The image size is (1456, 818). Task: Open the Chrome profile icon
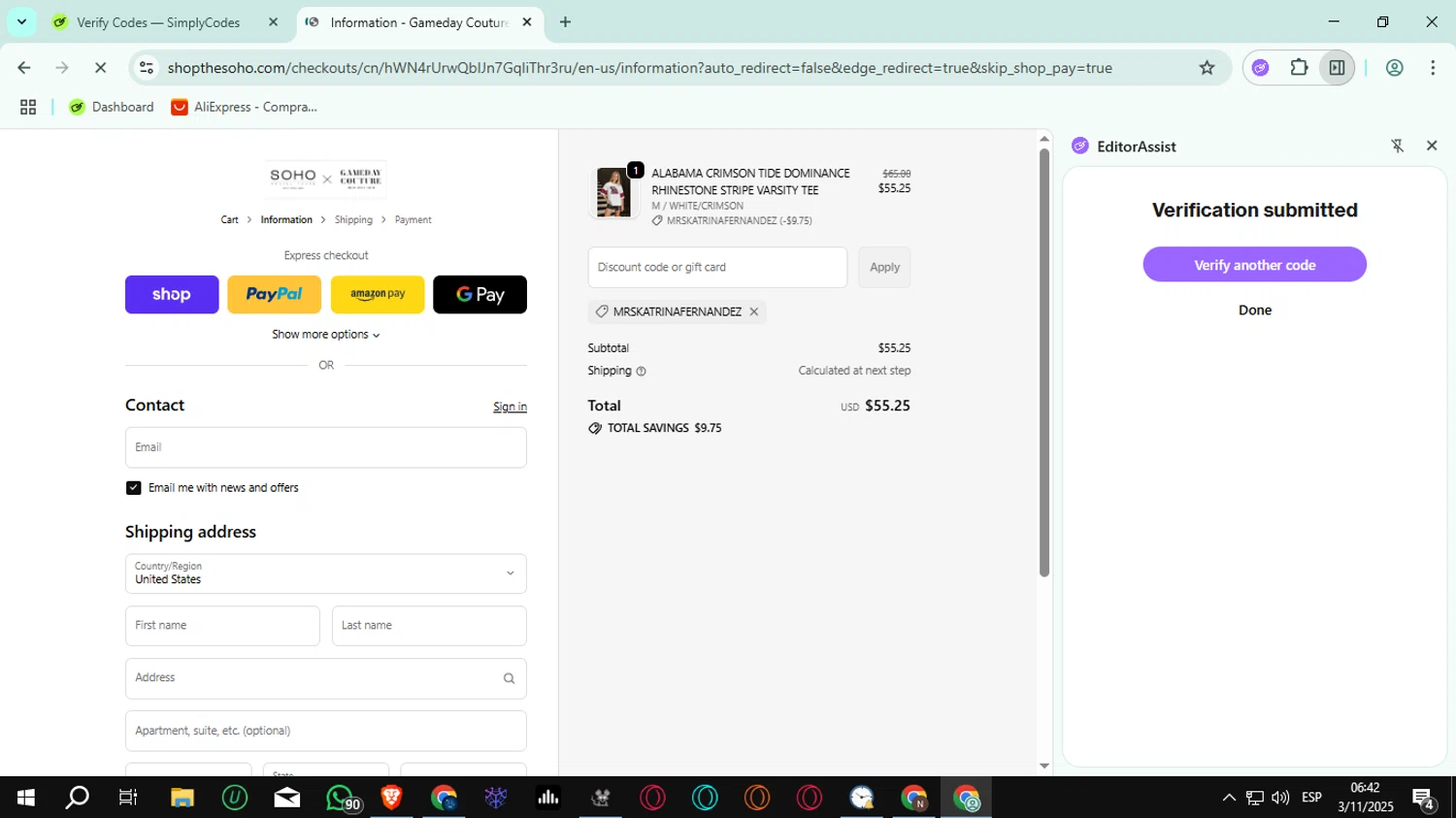(x=1394, y=68)
